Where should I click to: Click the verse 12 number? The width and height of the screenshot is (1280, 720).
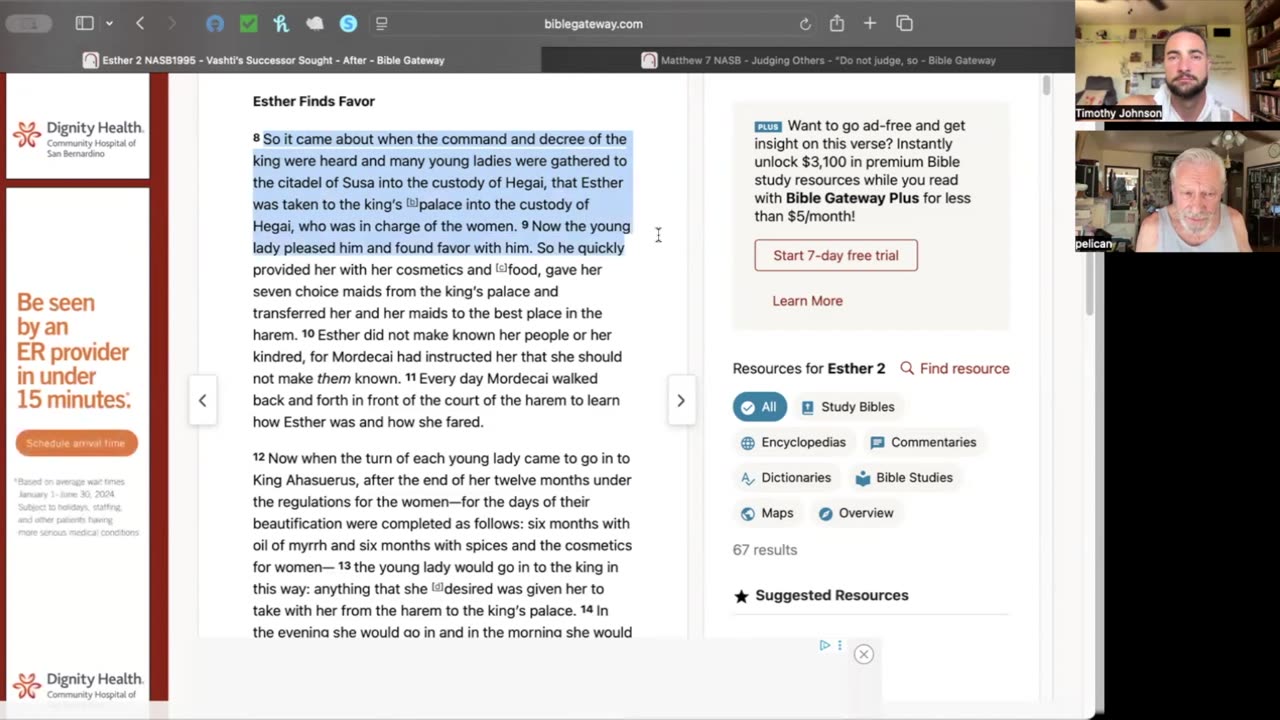click(258, 457)
